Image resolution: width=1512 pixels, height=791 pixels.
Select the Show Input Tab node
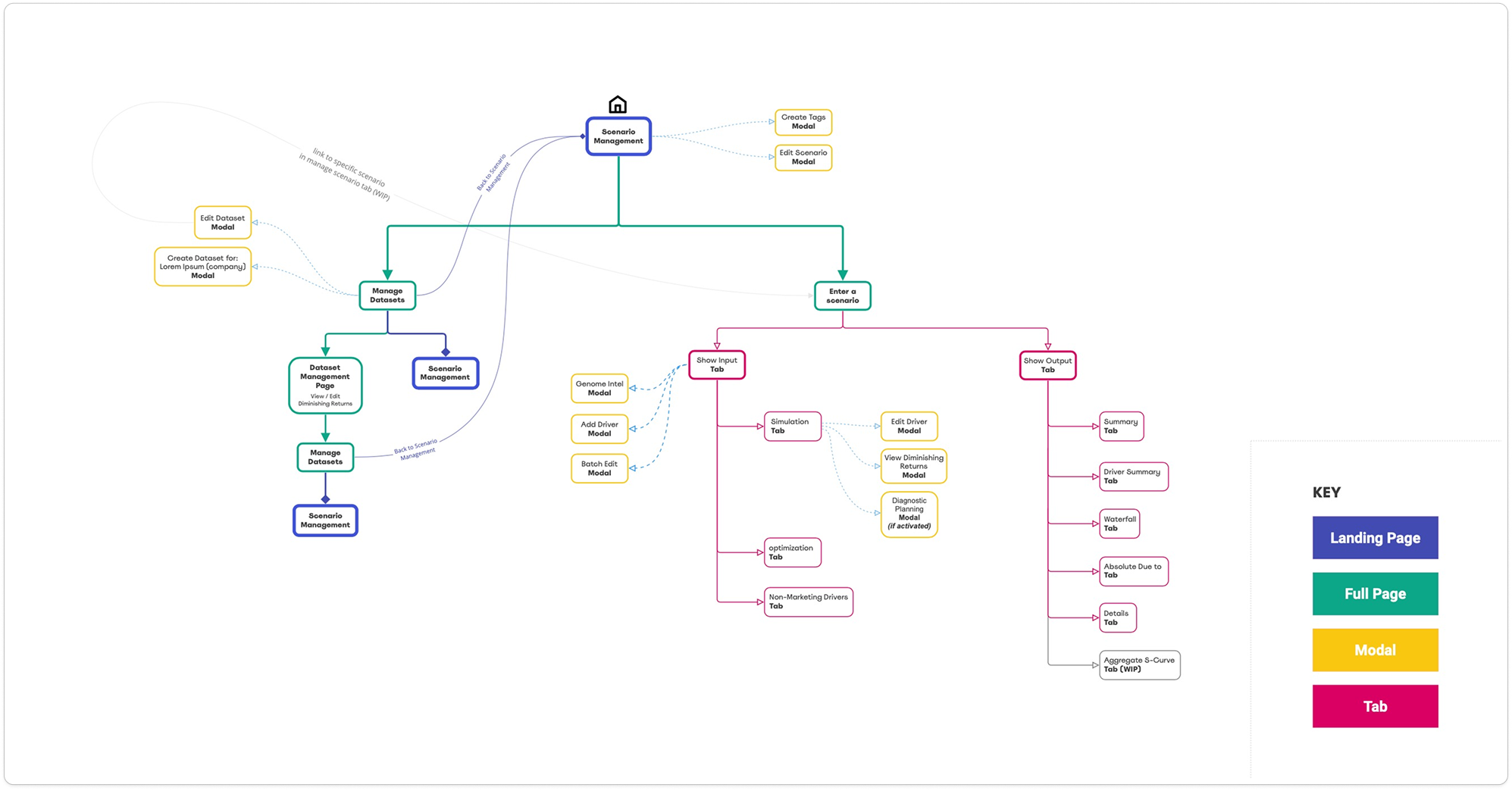click(x=717, y=365)
